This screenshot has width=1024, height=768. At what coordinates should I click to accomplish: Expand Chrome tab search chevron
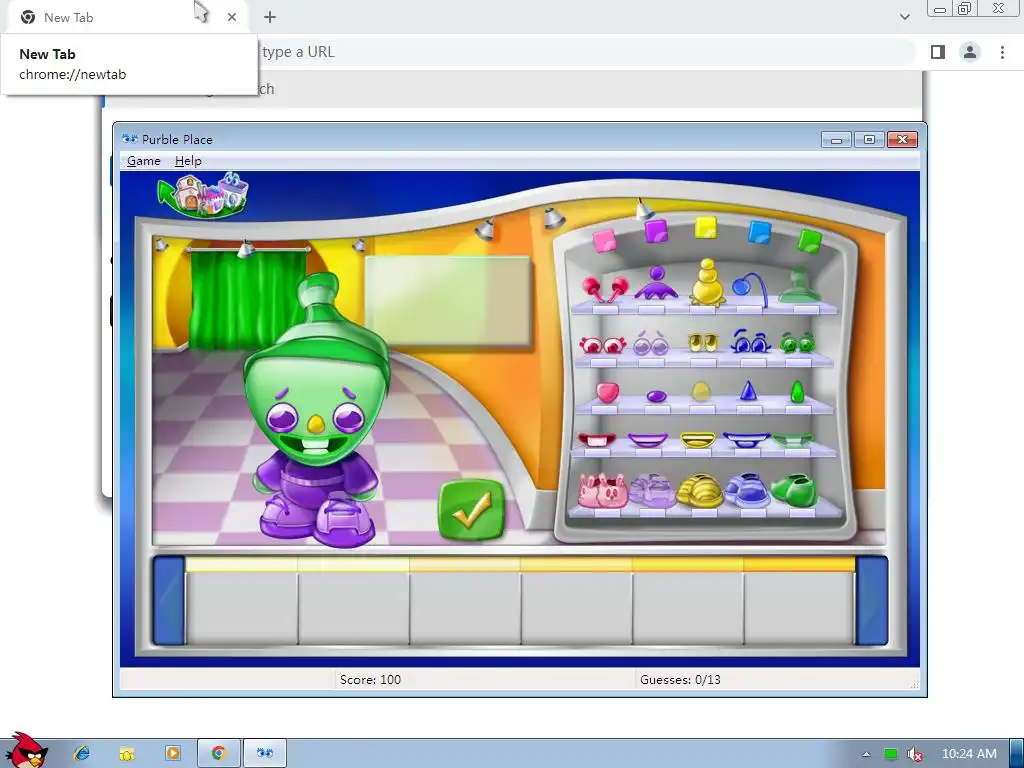(904, 17)
